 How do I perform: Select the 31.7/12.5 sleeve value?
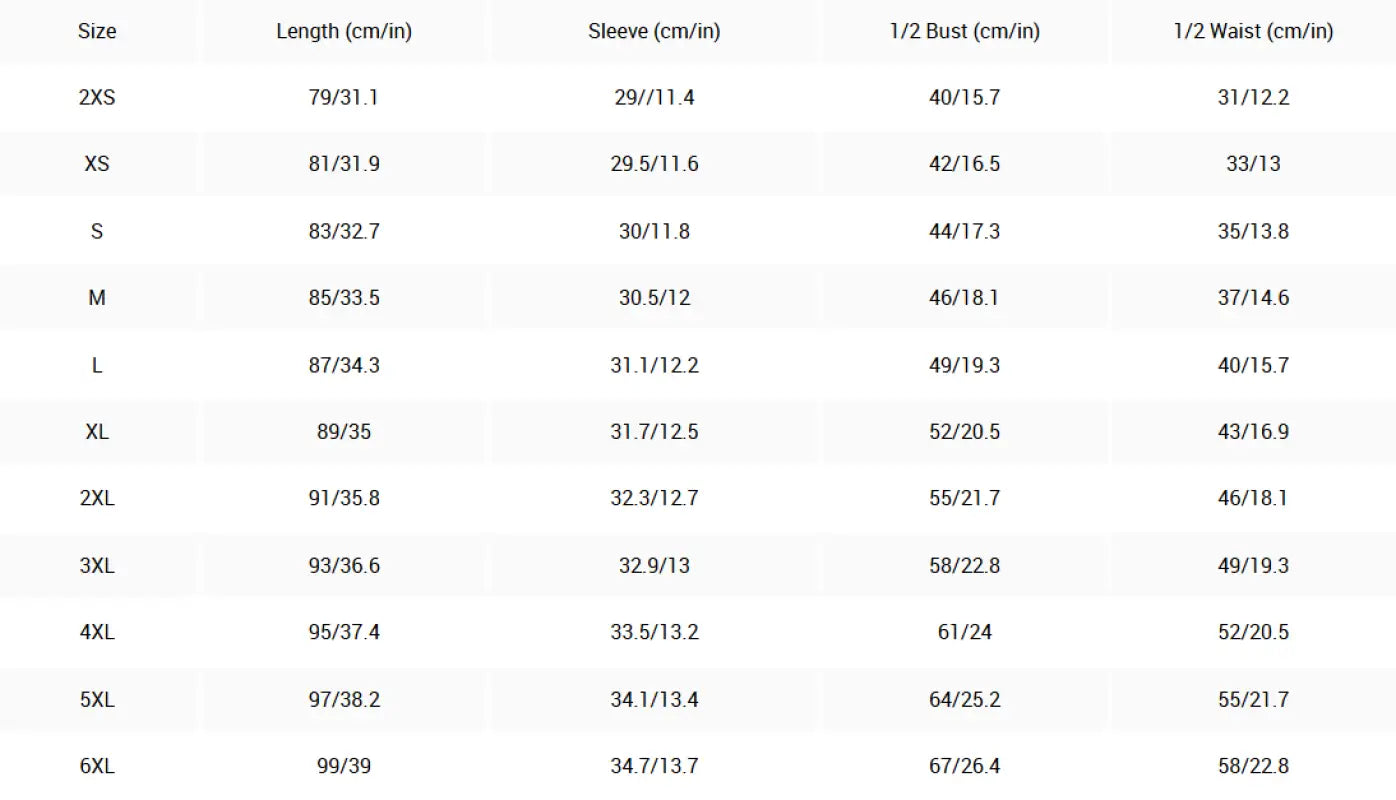coord(654,432)
